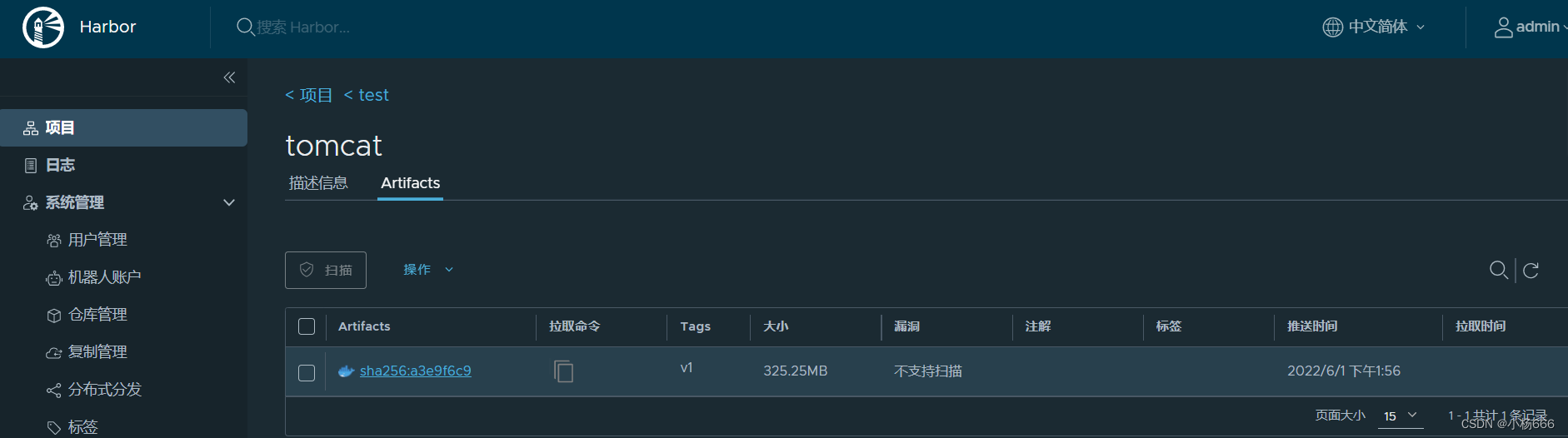Click the 325.25MB size cell

796,371
